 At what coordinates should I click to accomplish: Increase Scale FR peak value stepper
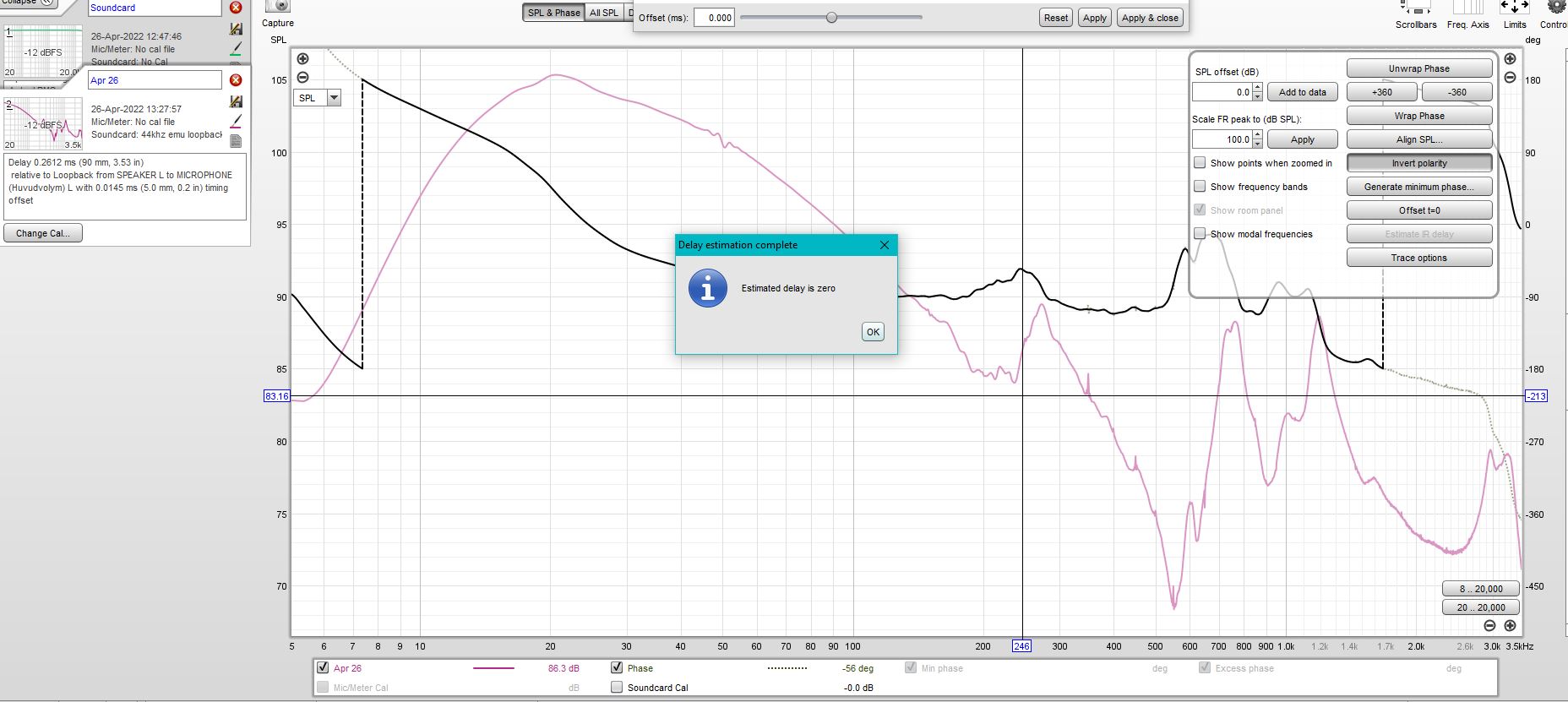[1258, 135]
